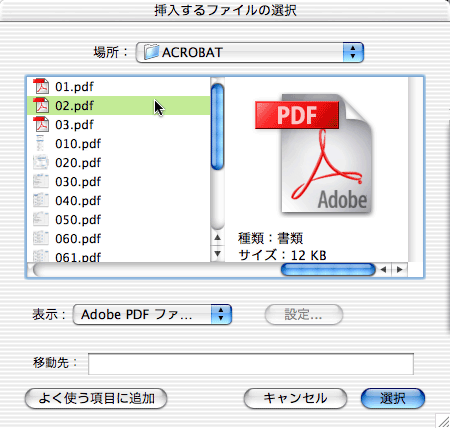
Task: Click the ACROBAT folder icon in location popup
Action: click(x=151, y=52)
